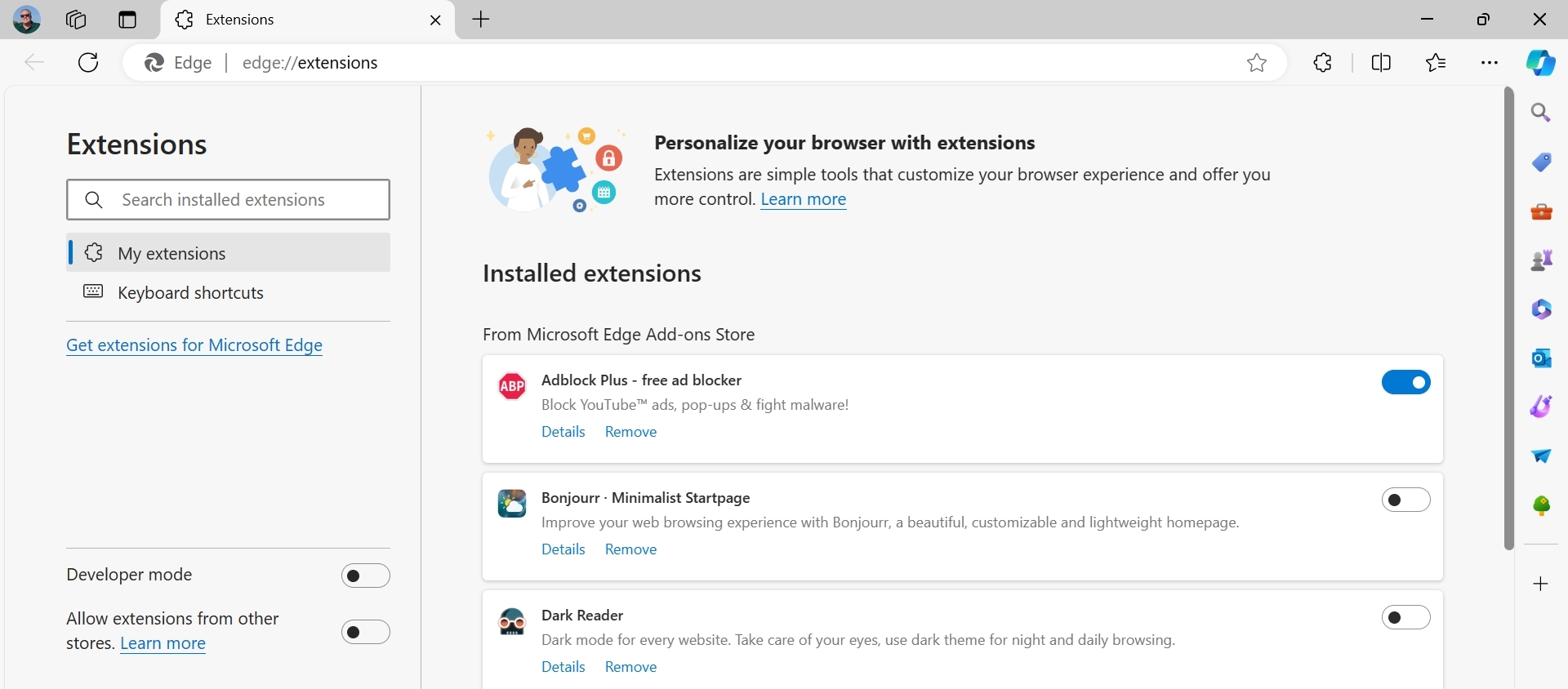
Task: Open the Shopping tag sidebar icon
Action: click(1541, 162)
